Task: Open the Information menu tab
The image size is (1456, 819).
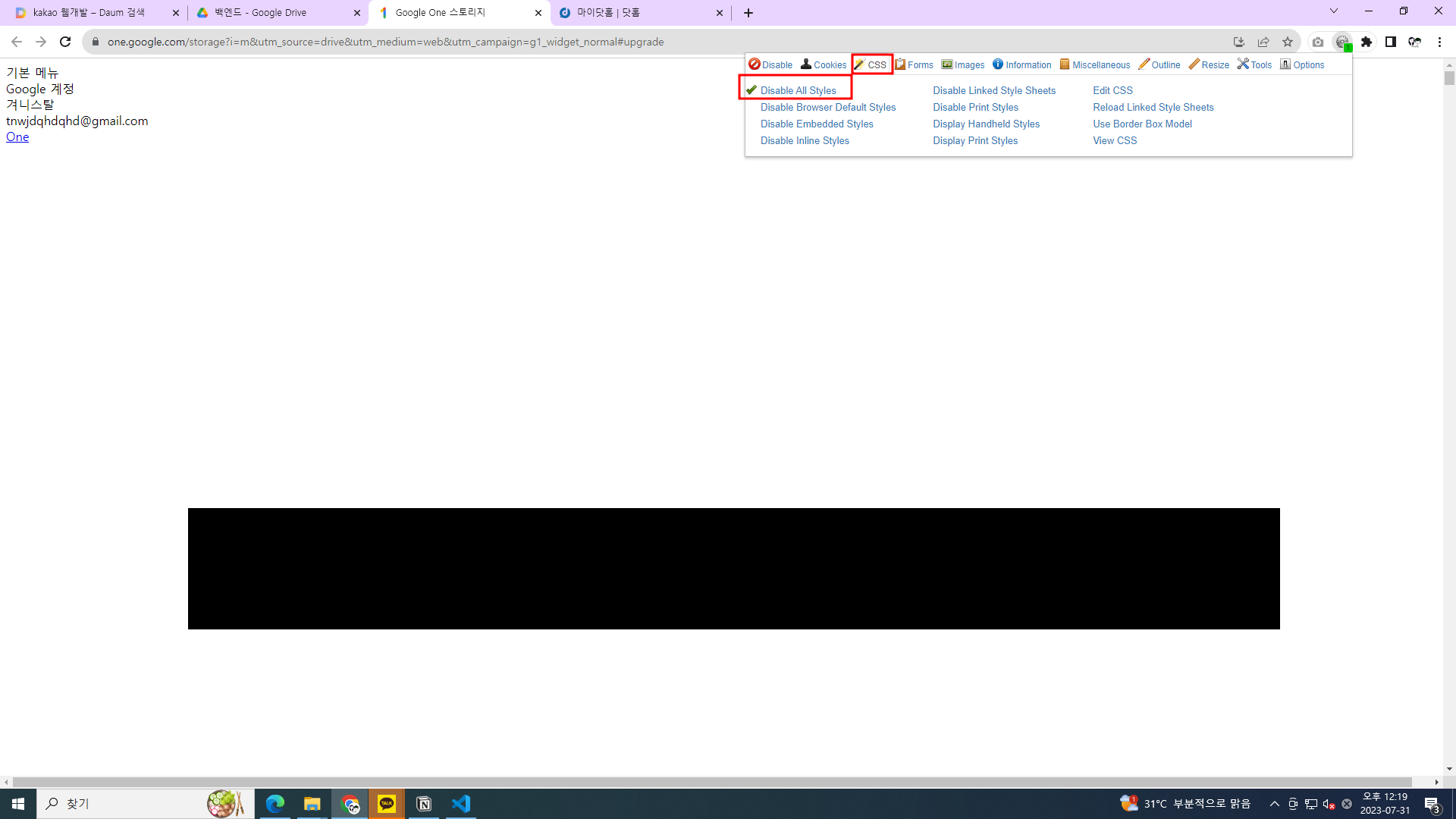Action: [x=1021, y=65]
